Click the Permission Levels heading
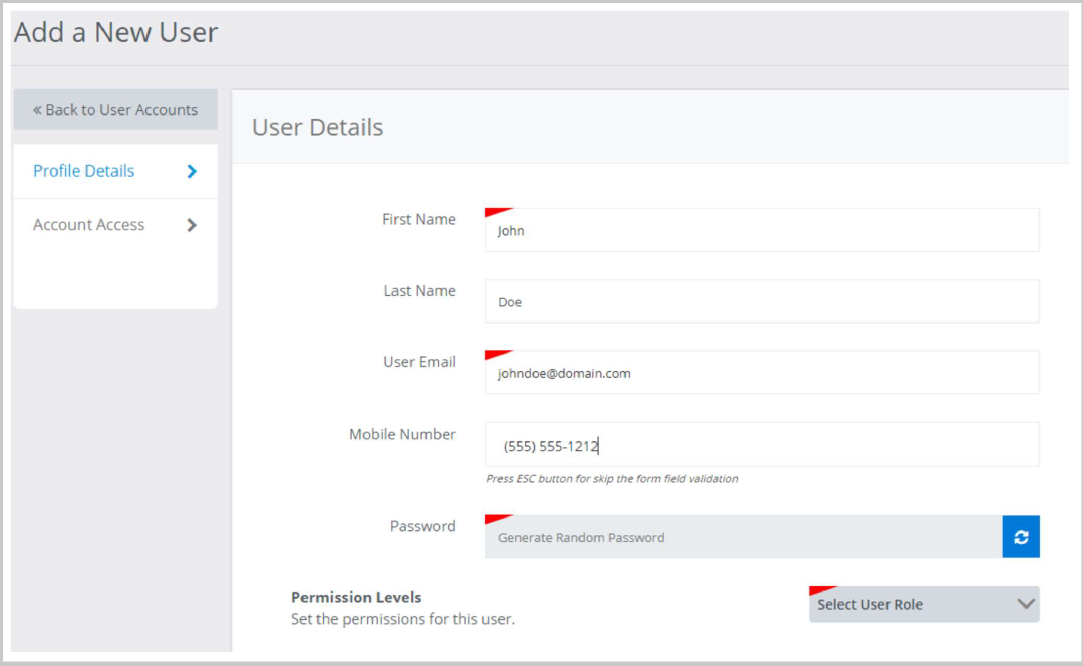Image resolution: width=1083 pixels, height=666 pixels. tap(356, 597)
